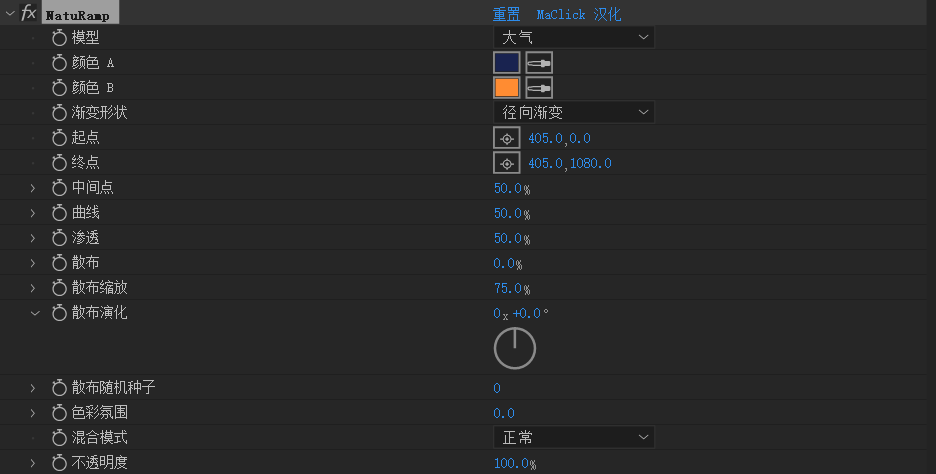Image resolution: width=936 pixels, height=474 pixels.
Task: Click the stopwatch icon beside 模型
Action: 59,38
